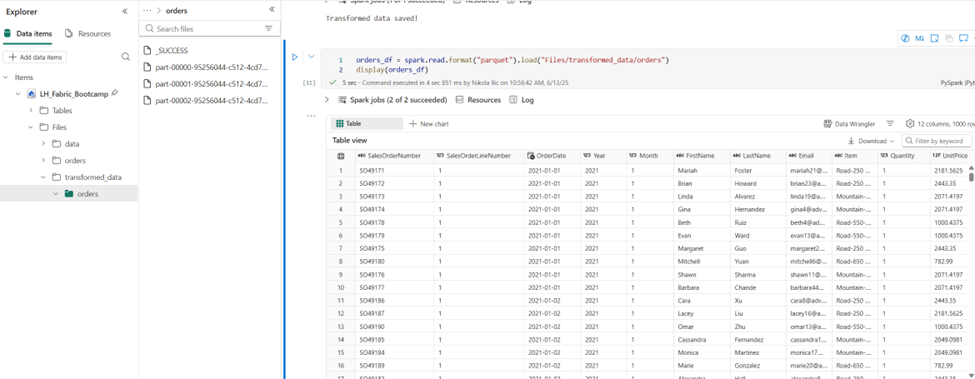This screenshot has height=379, width=975.
Task: Run the notebook cell with play icon
Action: (x=295, y=57)
